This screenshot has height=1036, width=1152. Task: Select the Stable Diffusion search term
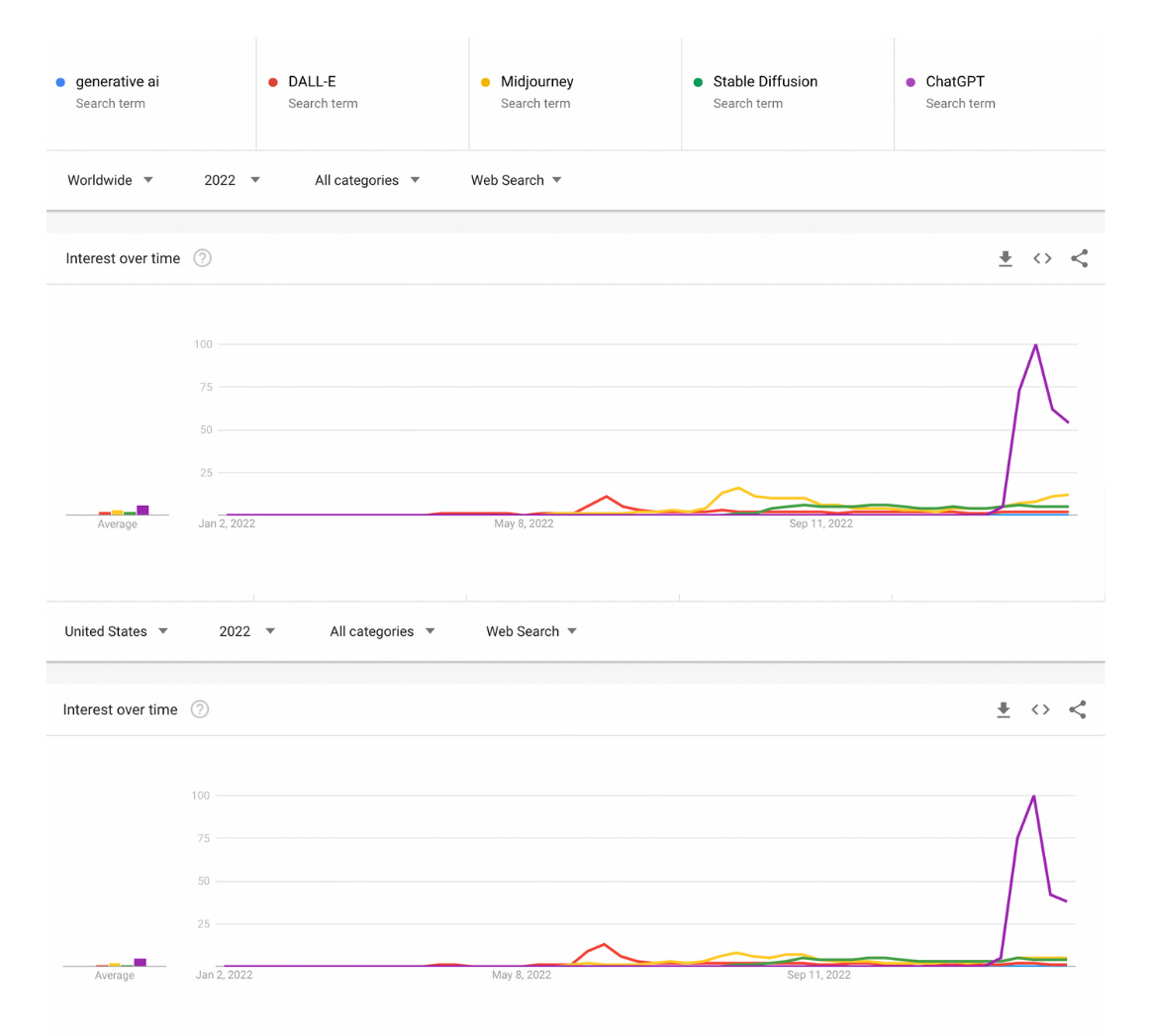pos(788,93)
